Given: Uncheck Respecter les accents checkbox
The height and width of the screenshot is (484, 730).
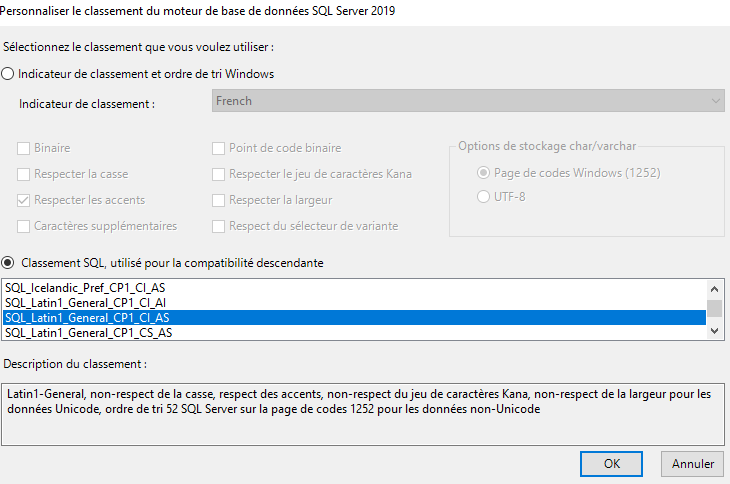Looking at the screenshot, I should click(x=24, y=200).
